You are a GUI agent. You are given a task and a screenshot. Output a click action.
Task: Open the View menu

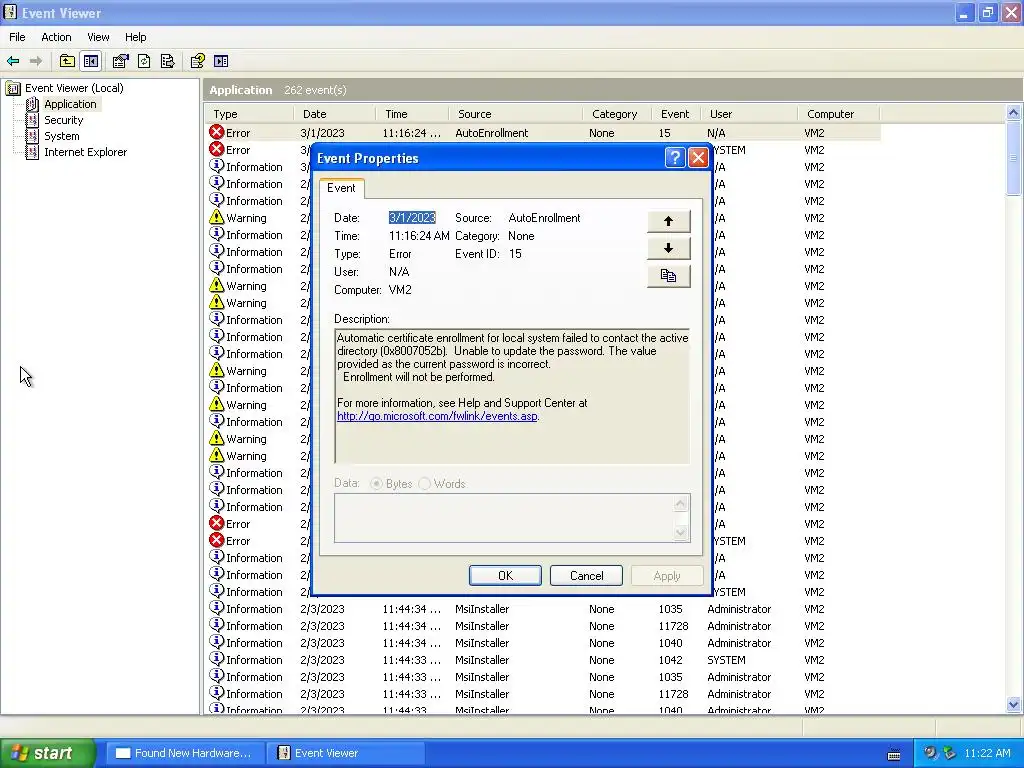pos(99,37)
